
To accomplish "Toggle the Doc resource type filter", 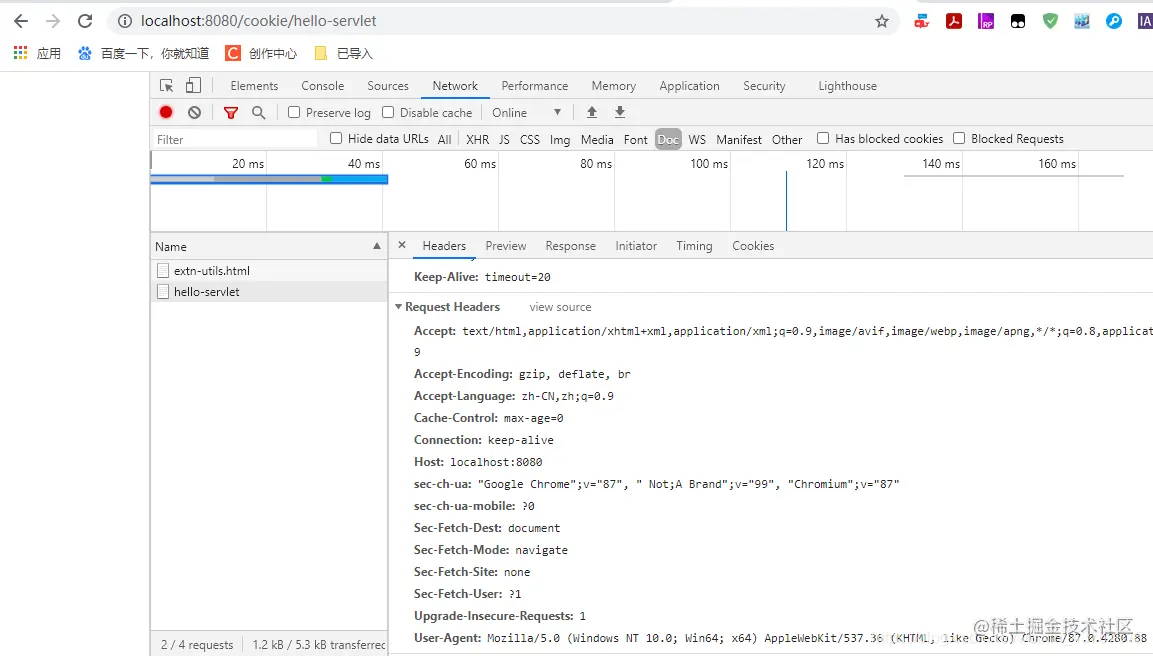I will pos(668,139).
